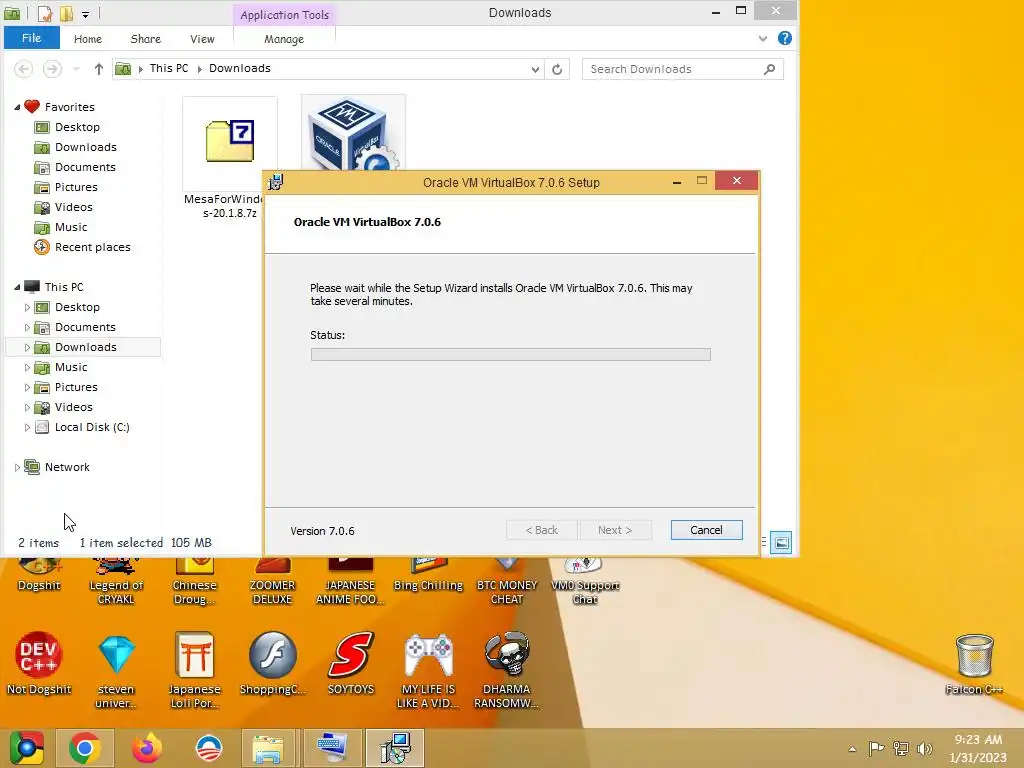This screenshot has height=768, width=1024.
Task: Select the VirtualBox installer file icon
Action: pos(353,133)
